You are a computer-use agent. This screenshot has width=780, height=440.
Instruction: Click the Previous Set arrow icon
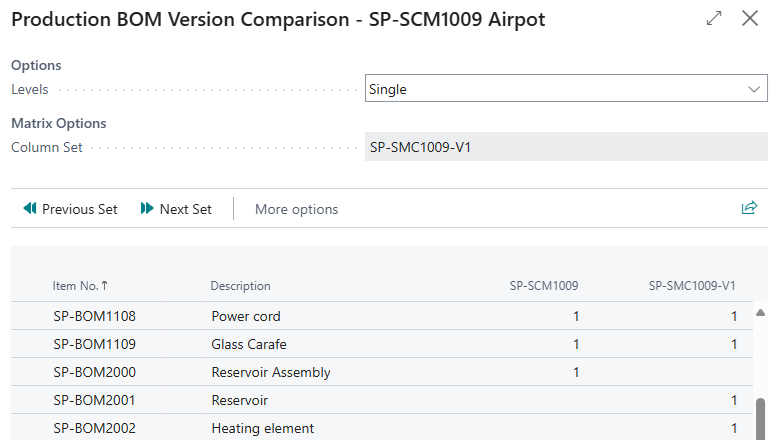(30, 209)
